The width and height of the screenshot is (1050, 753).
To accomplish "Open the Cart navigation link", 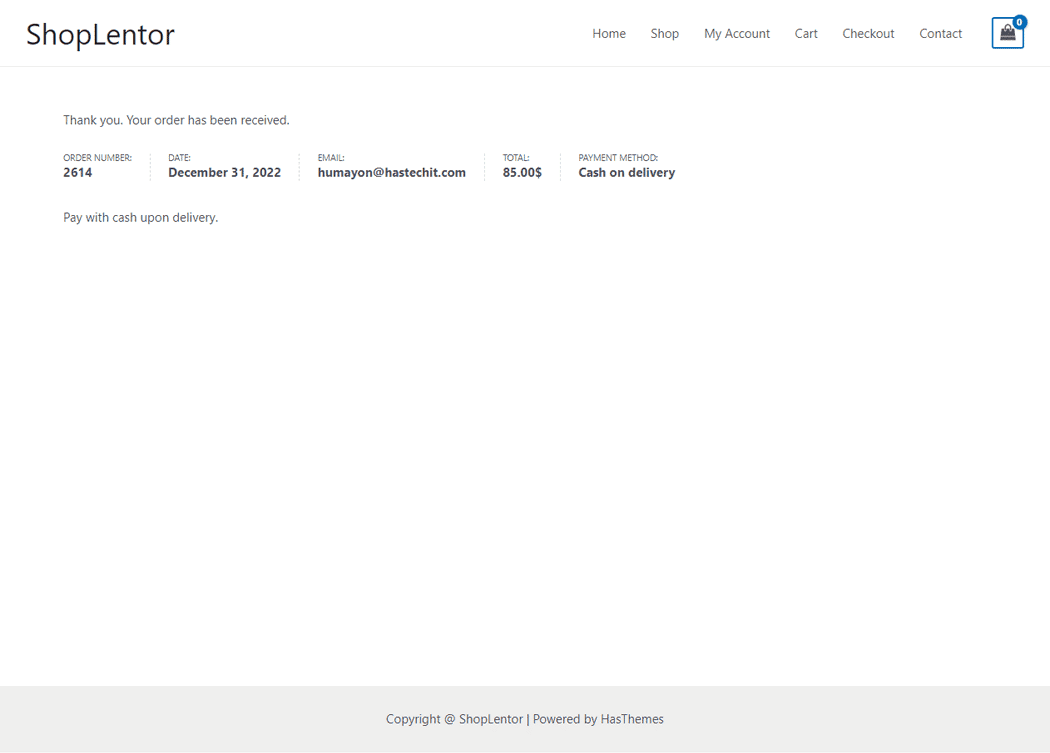I will [x=806, y=34].
